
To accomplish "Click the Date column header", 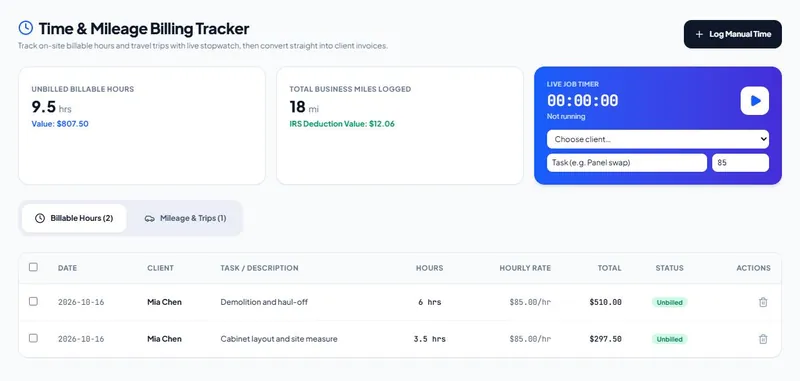I will pos(67,268).
